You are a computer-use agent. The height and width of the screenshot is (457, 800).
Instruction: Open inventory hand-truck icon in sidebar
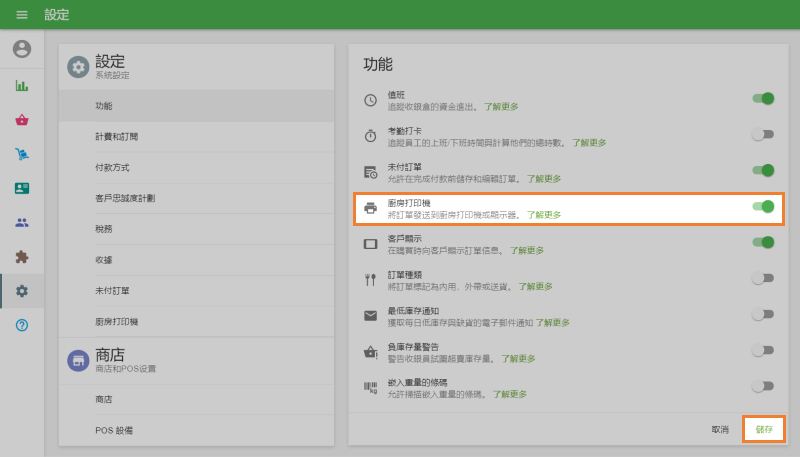point(22,154)
